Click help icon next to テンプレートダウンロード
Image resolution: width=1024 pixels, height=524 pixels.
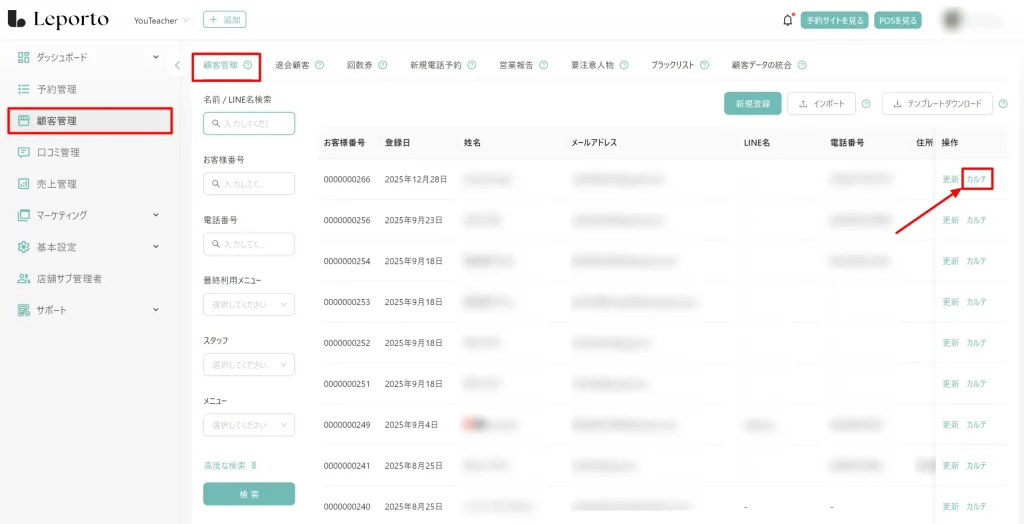[x=1002, y=103]
